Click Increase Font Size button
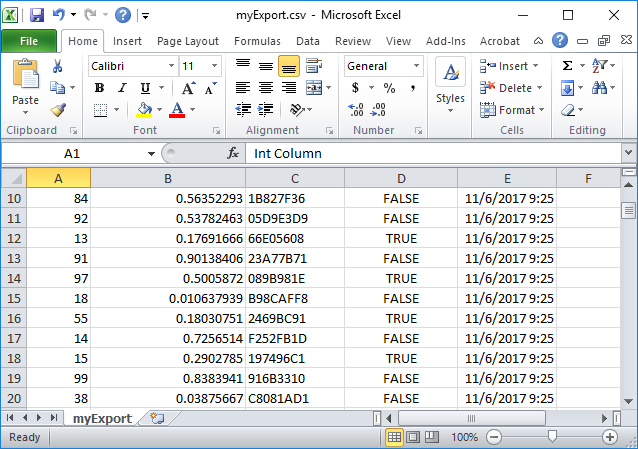The height and width of the screenshot is (449, 638). click(x=188, y=88)
